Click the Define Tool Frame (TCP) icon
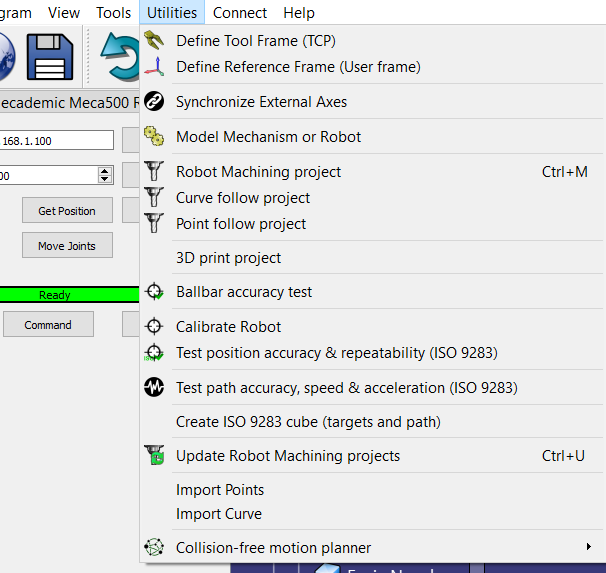 point(154,41)
